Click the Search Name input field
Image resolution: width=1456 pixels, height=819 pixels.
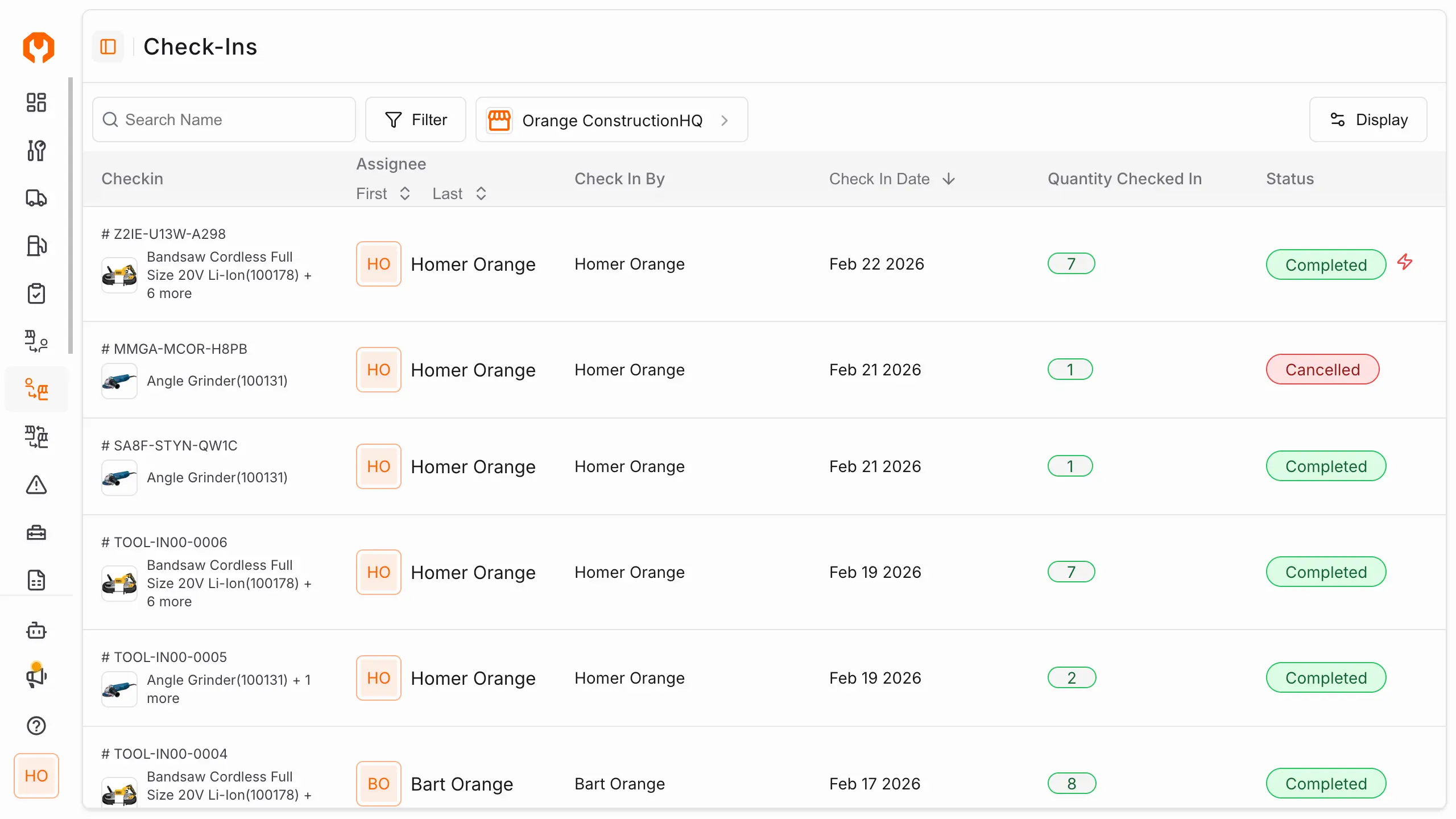coord(224,119)
